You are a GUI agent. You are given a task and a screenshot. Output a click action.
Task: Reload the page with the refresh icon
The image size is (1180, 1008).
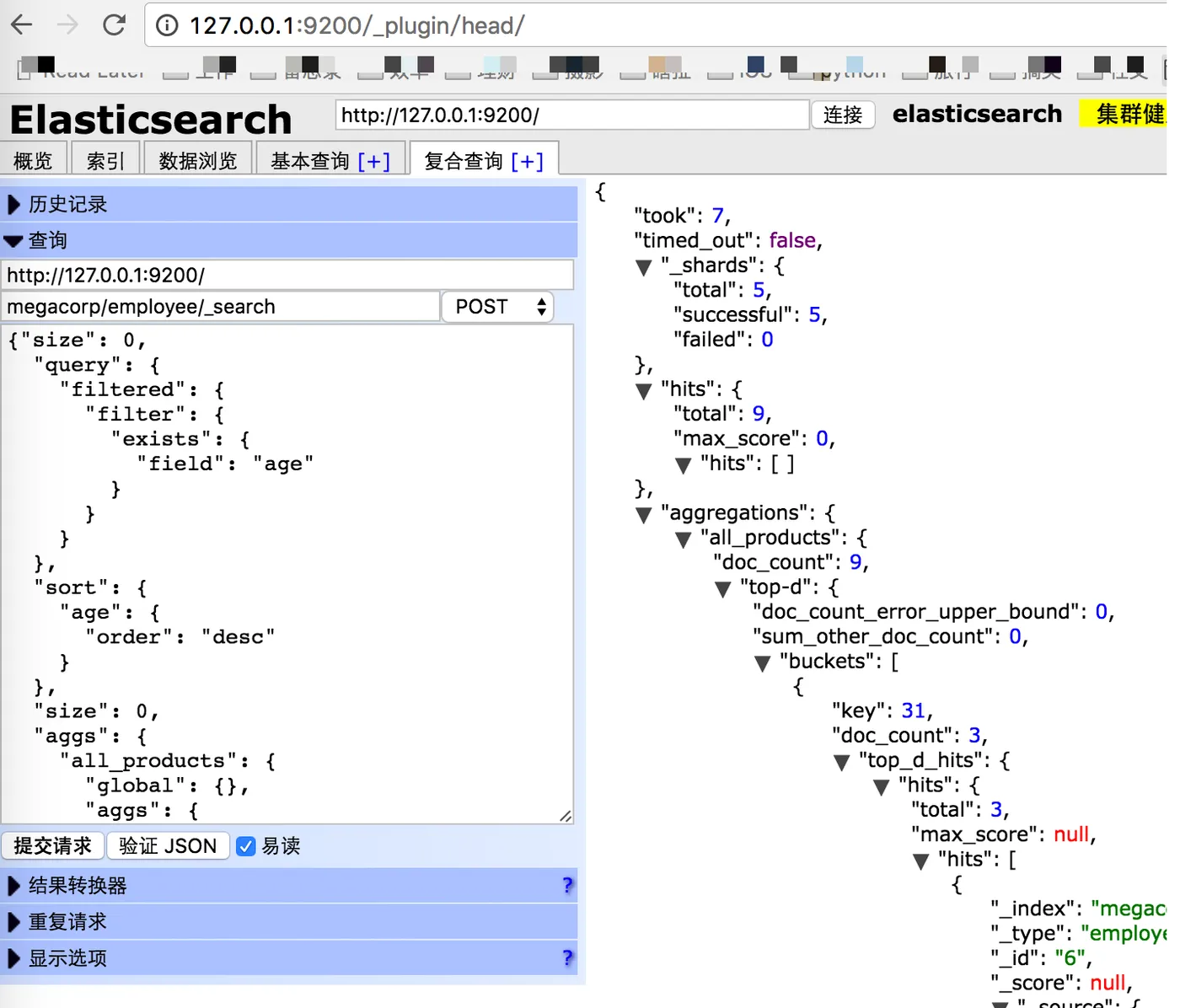click(x=114, y=24)
